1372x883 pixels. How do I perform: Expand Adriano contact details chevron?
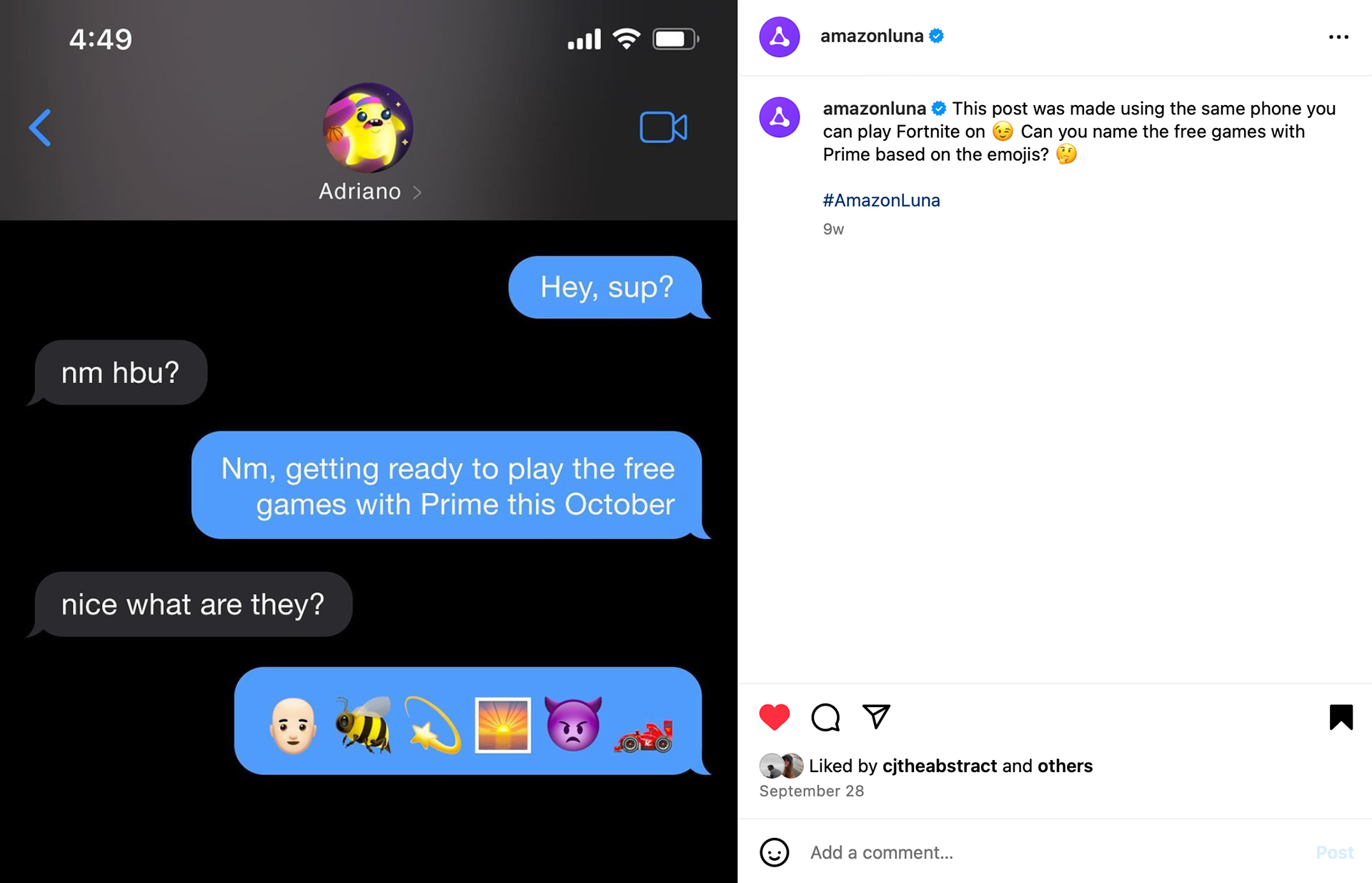[417, 192]
